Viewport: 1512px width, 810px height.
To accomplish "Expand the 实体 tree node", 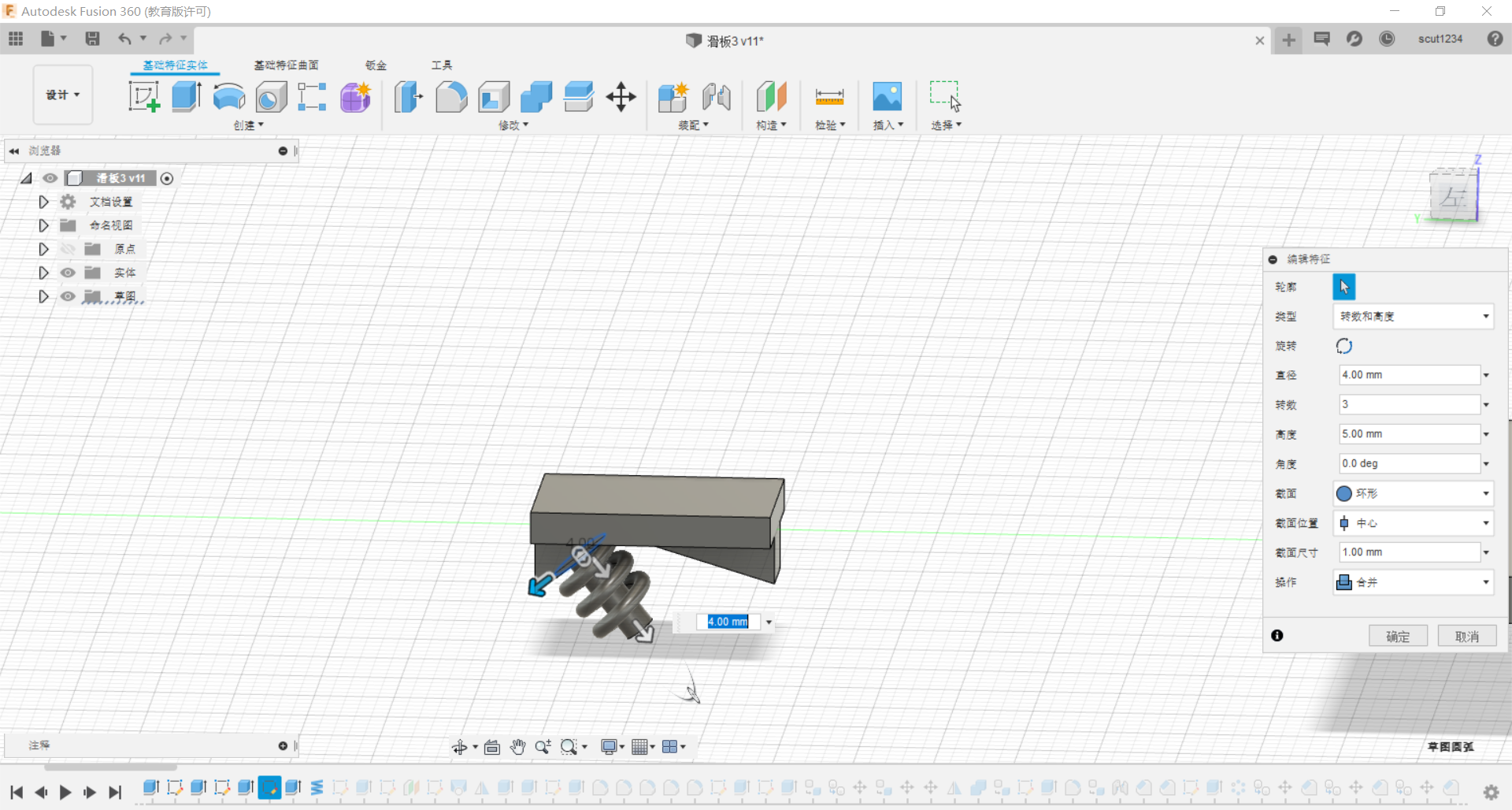I will [44, 273].
